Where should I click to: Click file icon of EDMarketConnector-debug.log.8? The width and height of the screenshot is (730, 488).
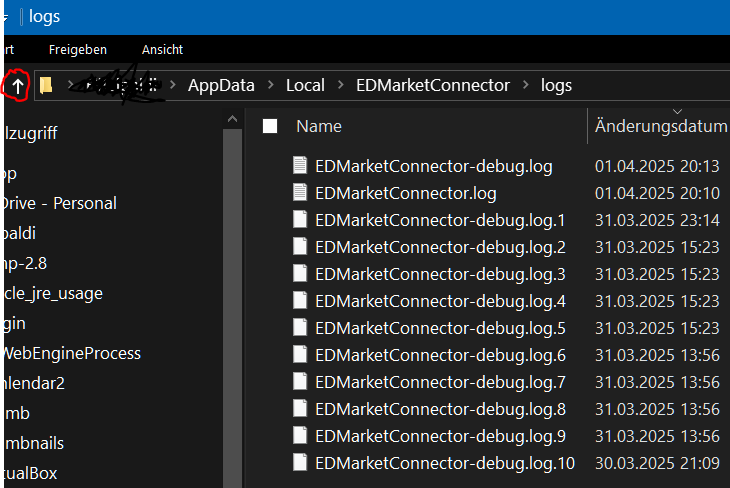(300, 408)
